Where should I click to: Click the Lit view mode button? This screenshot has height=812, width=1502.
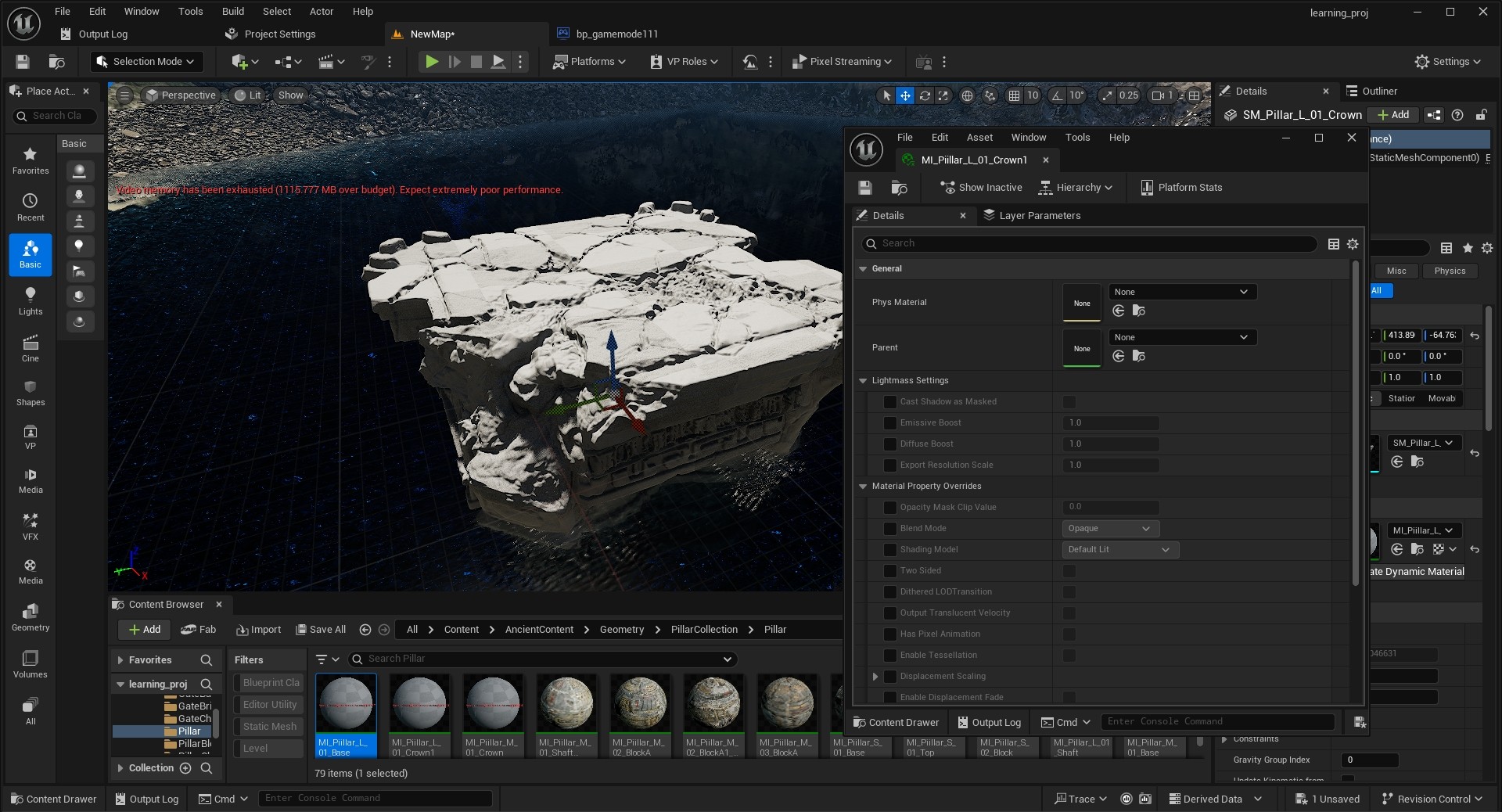248,95
